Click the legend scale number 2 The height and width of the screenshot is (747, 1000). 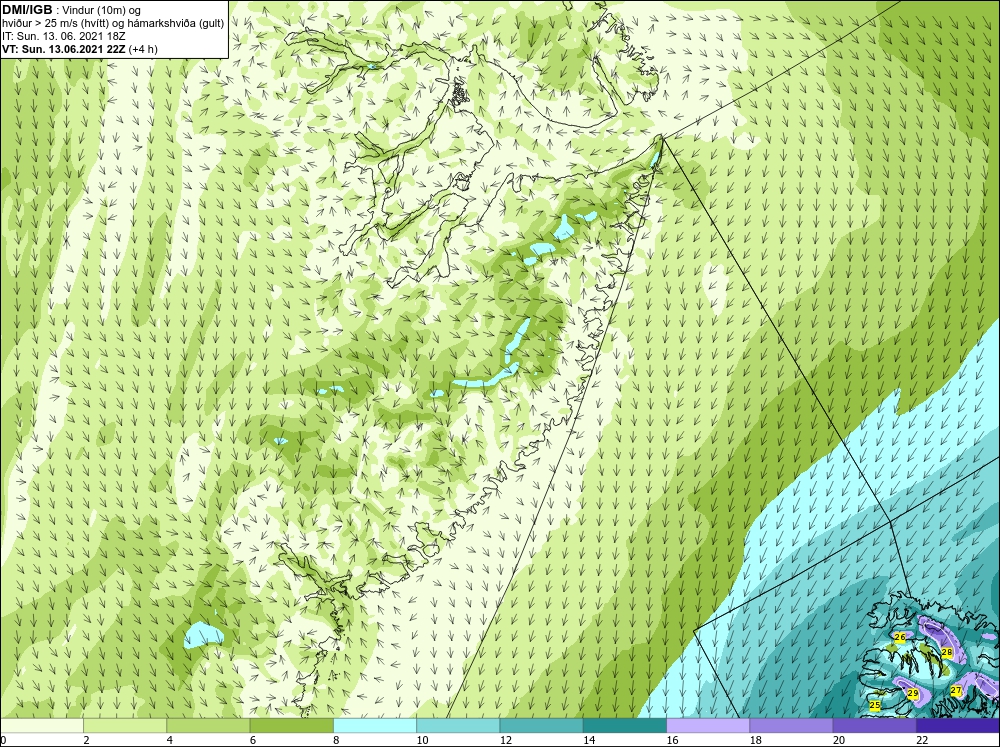pyautogui.click(x=86, y=740)
